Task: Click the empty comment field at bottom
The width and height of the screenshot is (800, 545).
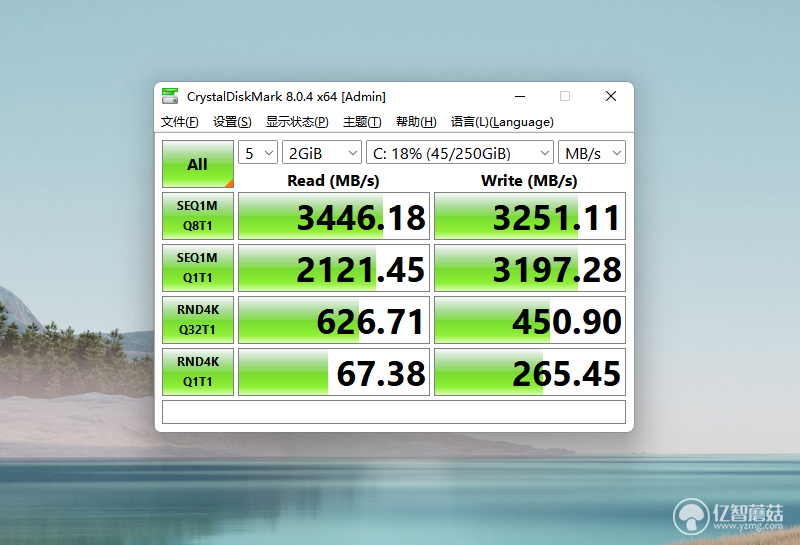Action: (x=394, y=412)
